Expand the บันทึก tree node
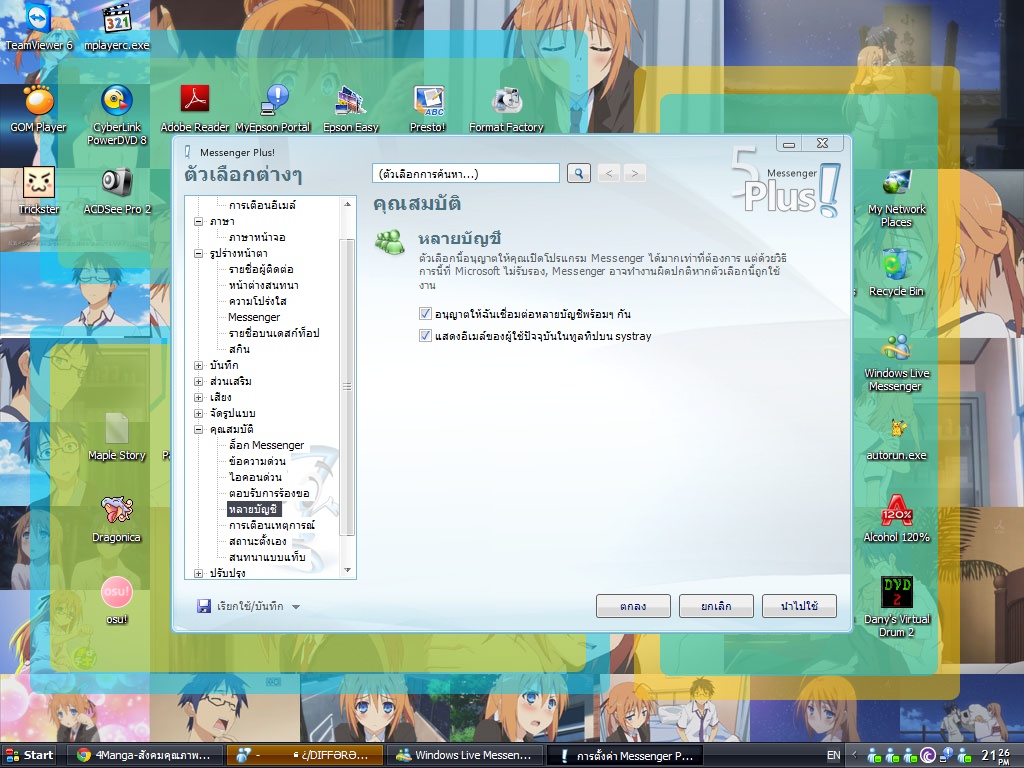This screenshot has width=1024, height=768. [x=199, y=365]
